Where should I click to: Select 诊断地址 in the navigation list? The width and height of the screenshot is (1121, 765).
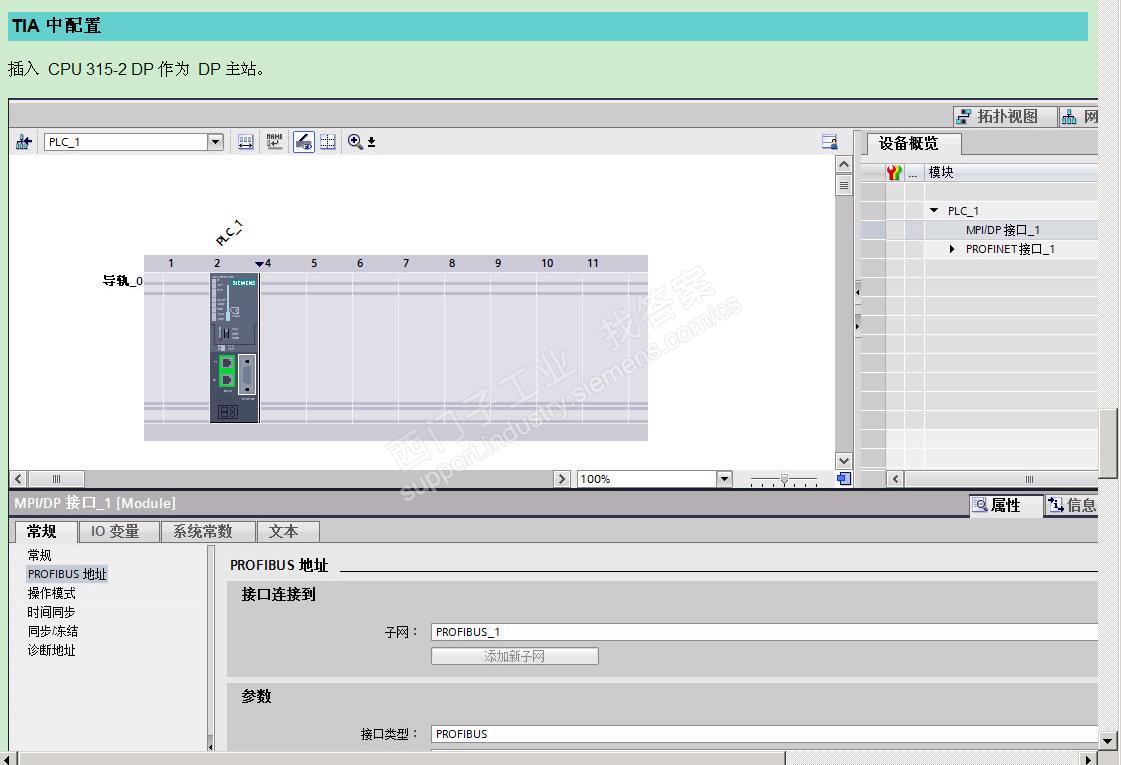coord(51,650)
